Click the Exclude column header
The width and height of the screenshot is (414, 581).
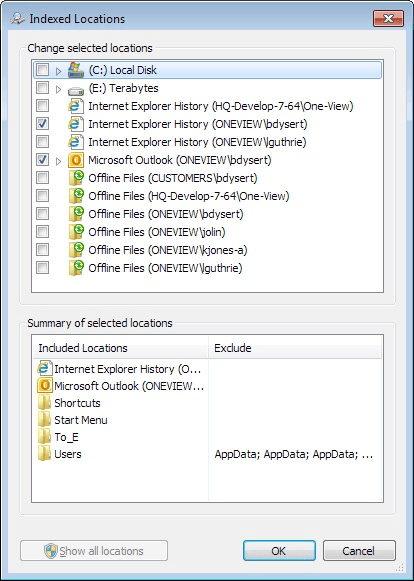(295, 348)
